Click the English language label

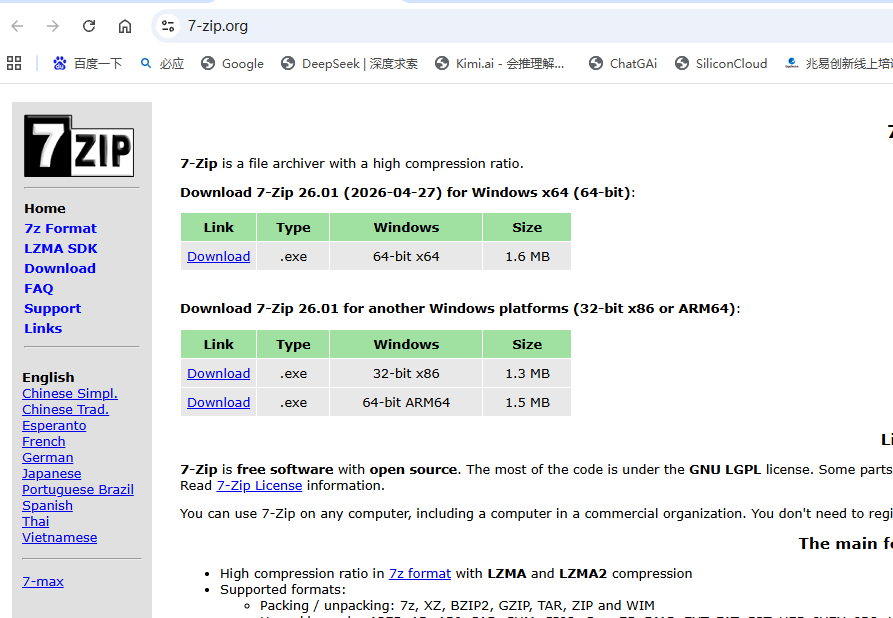pos(48,378)
